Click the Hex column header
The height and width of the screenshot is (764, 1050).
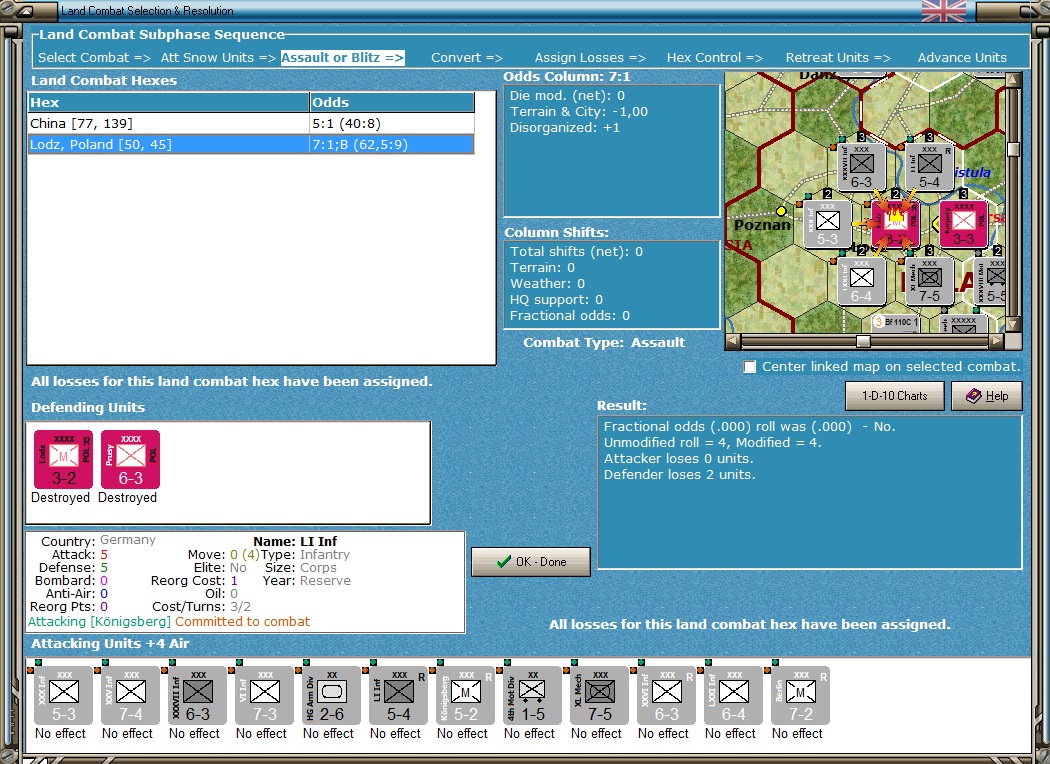[x=168, y=102]
